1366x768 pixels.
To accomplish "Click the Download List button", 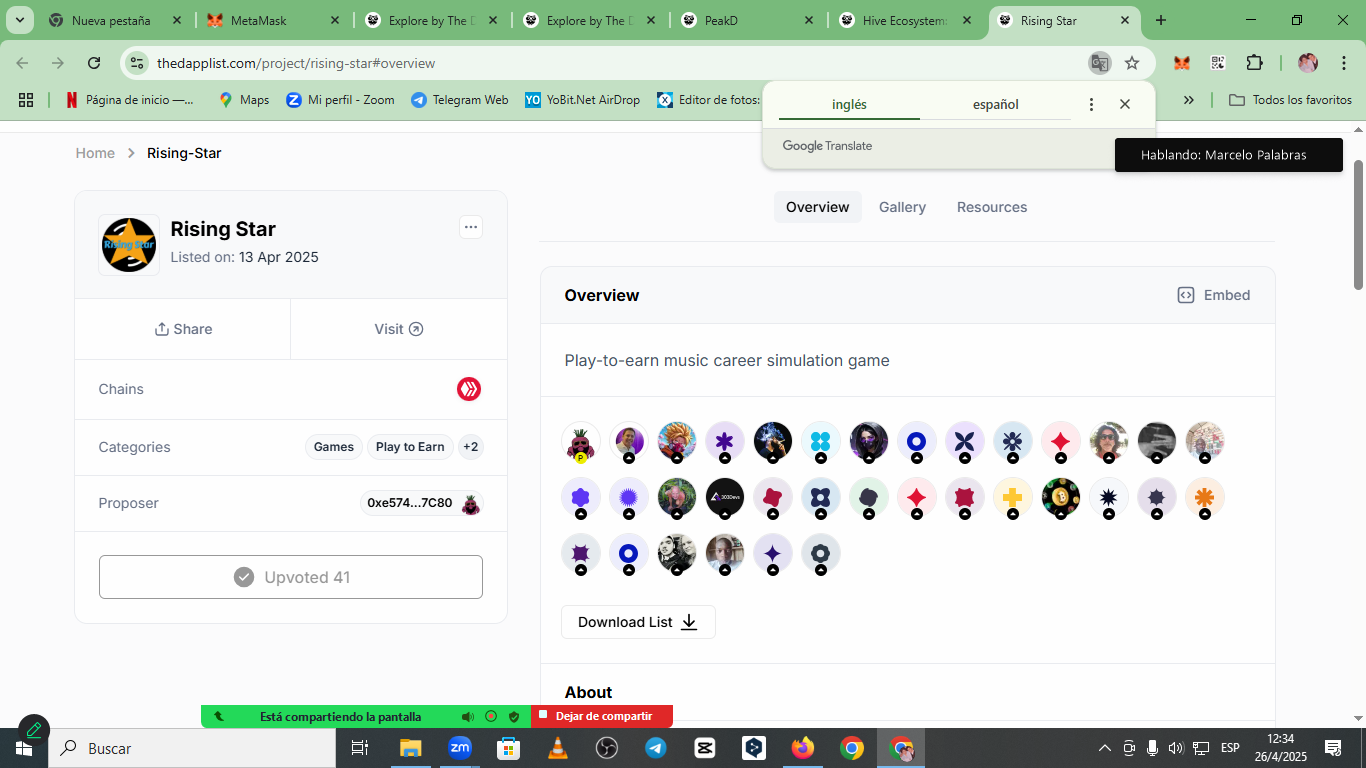I will (x=638, y=622).
